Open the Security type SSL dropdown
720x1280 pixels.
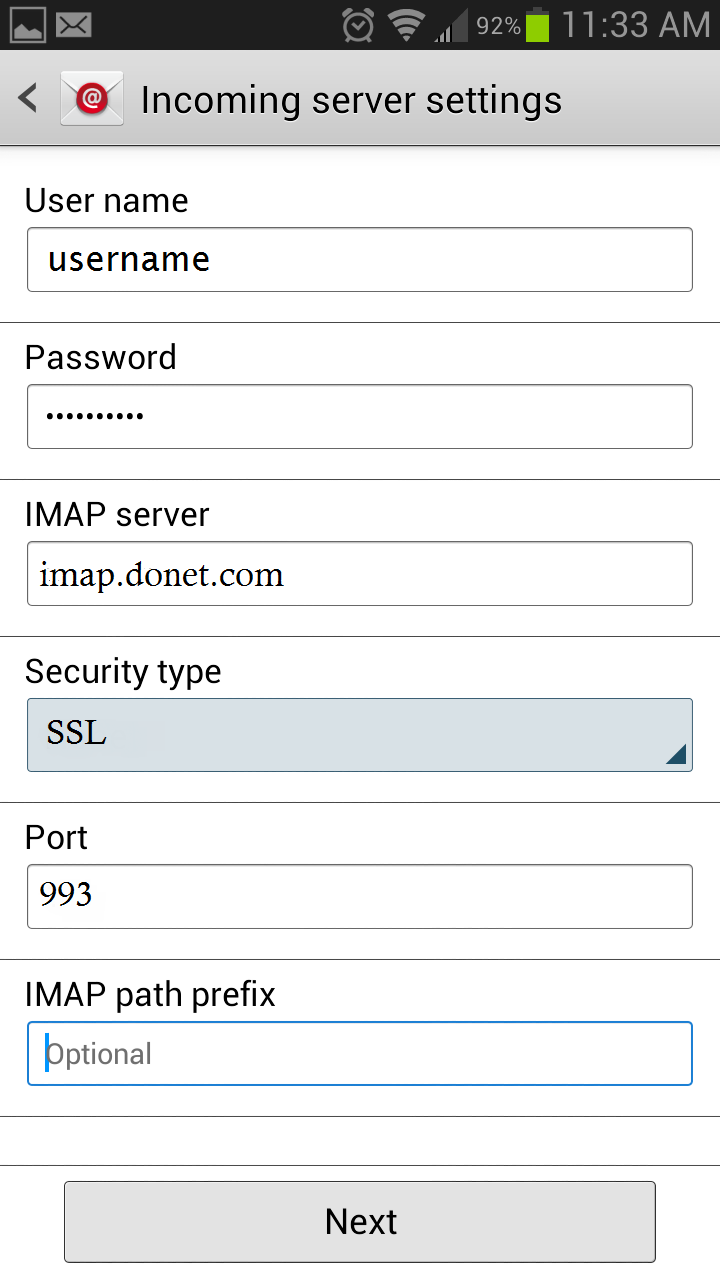tap(360, 735)
